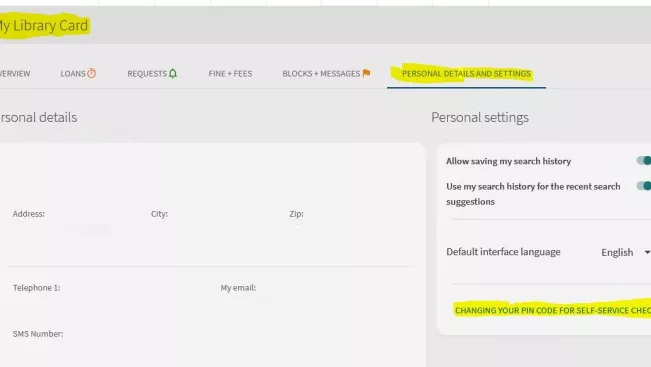Click the My email: label
This screenshot has height=367, width=651.
(x=238, y=288)
